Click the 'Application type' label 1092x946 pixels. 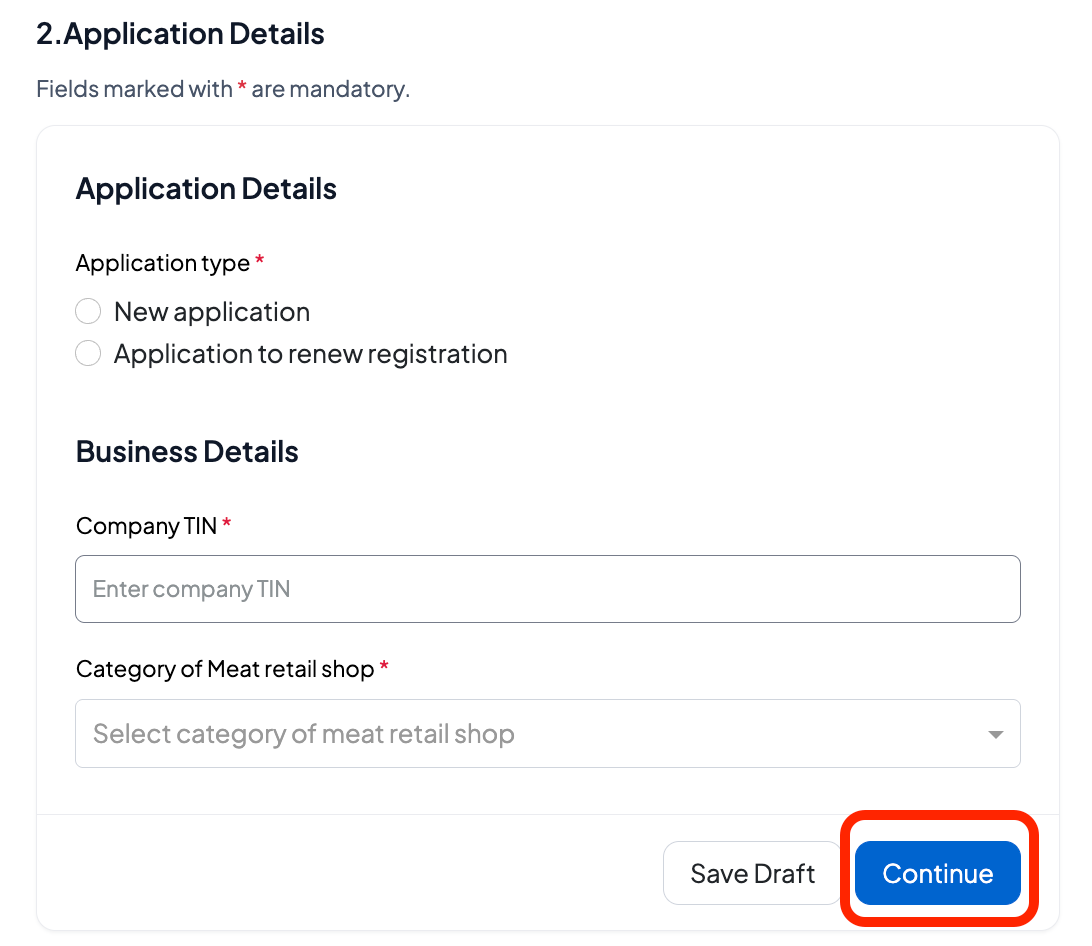(163, 263)
